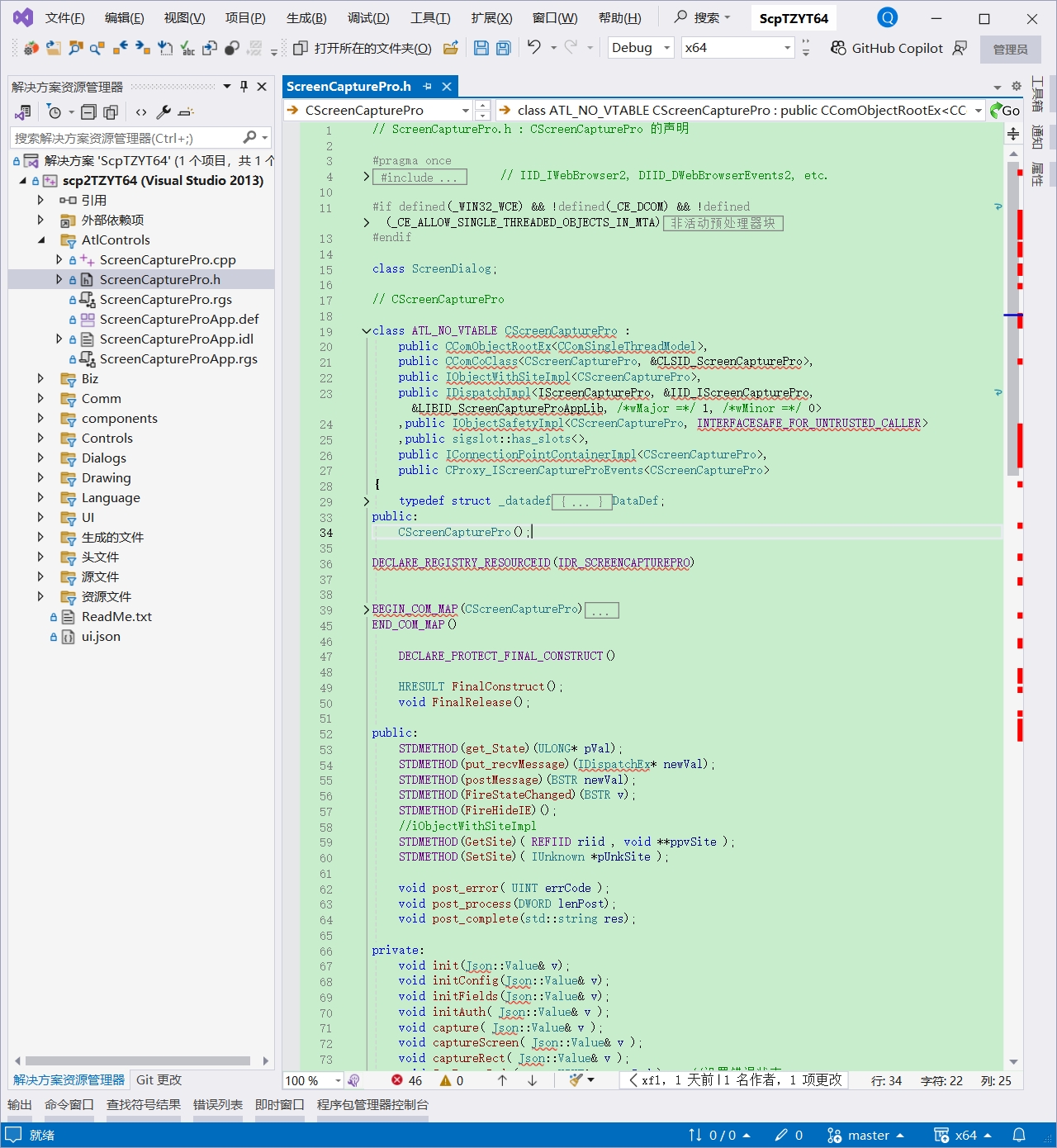The width and height of the screenshot is (1057, 1148).
Task: Open the 调试(D) menu
Action: pos(368,18)
